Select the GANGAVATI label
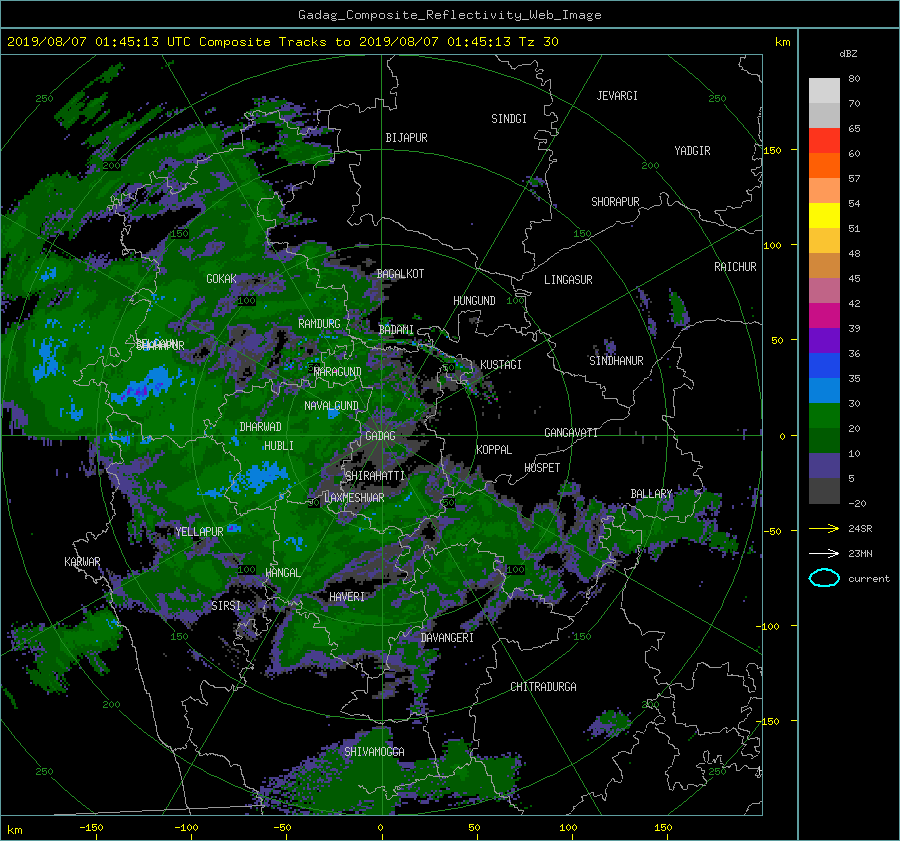900x841 pixels. [571, 433]
